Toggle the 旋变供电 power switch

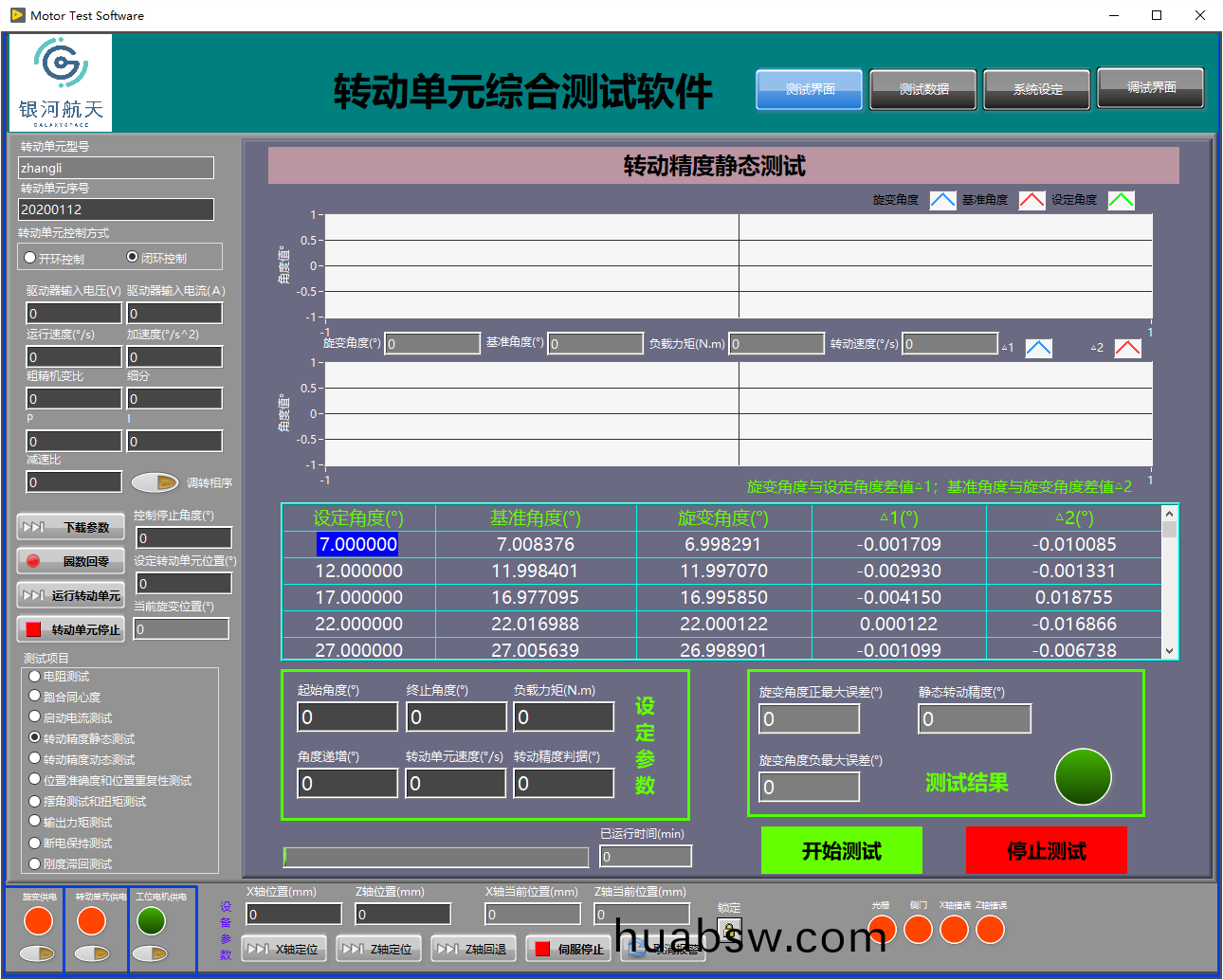[x=38, y=953]
